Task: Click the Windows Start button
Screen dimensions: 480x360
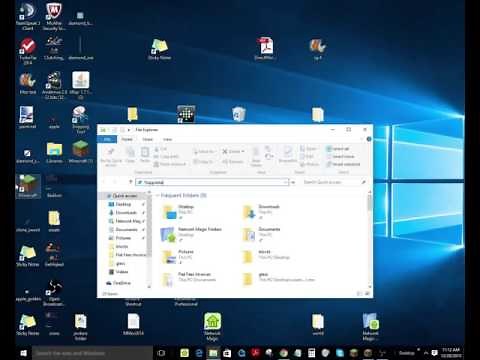Action: tap(23, 353)
